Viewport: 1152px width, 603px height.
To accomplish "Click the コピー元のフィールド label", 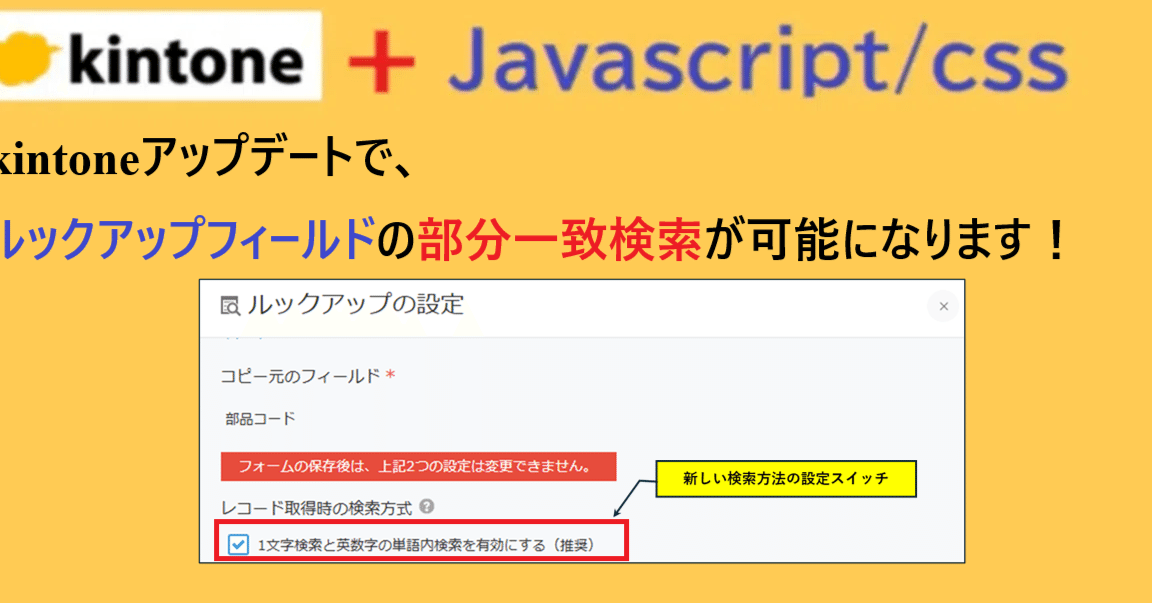I will pyautogui.click(x=300, y=376).
